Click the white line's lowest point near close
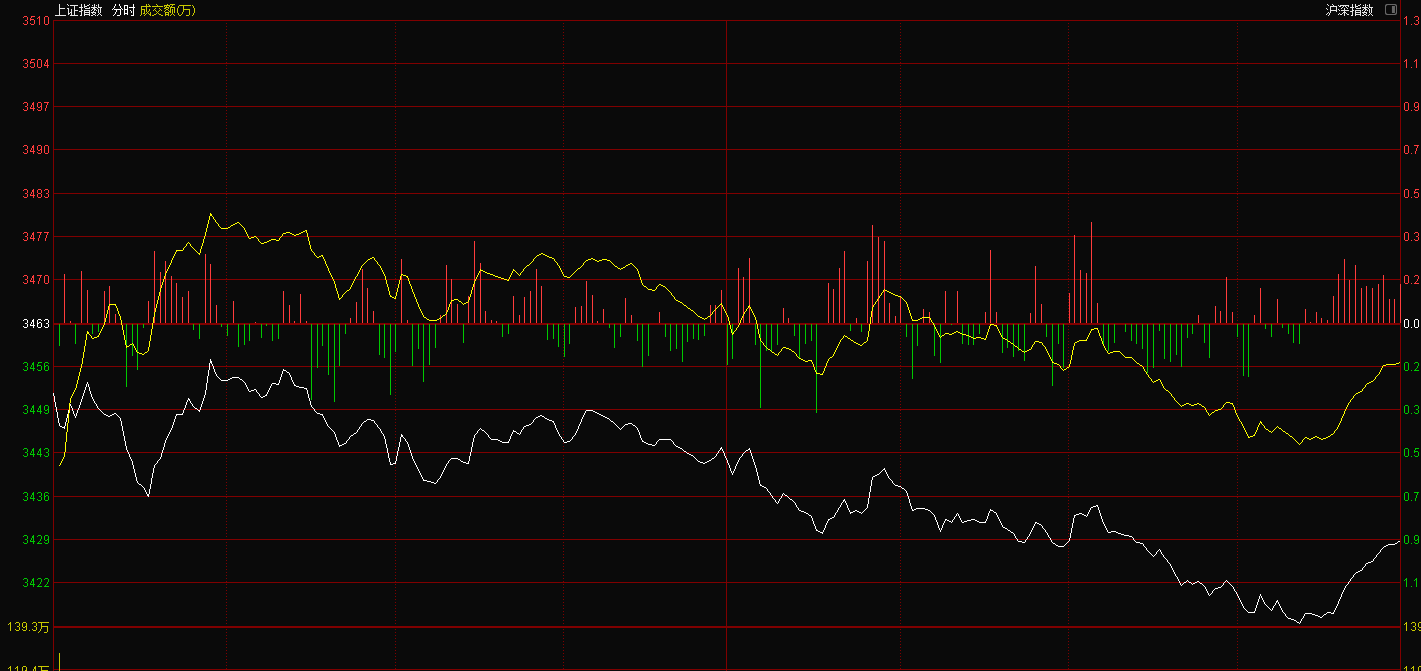 coord(1298,623)
